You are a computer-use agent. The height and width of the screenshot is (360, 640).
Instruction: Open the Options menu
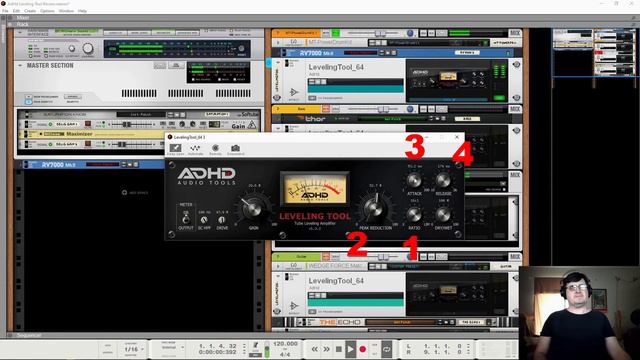[x=47, y=11]
